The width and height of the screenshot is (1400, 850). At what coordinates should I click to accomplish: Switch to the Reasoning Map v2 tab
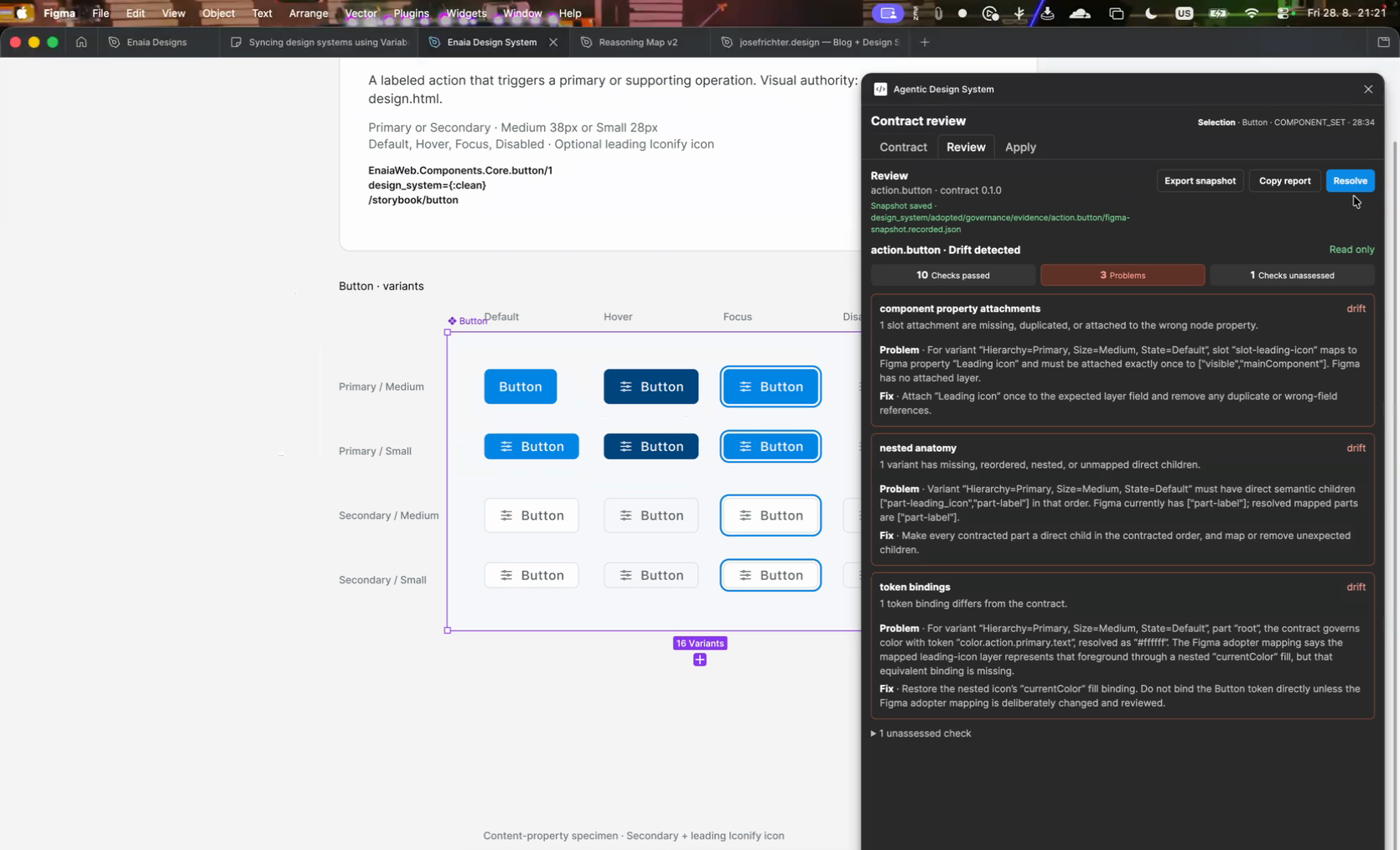(x=638, y=42)
